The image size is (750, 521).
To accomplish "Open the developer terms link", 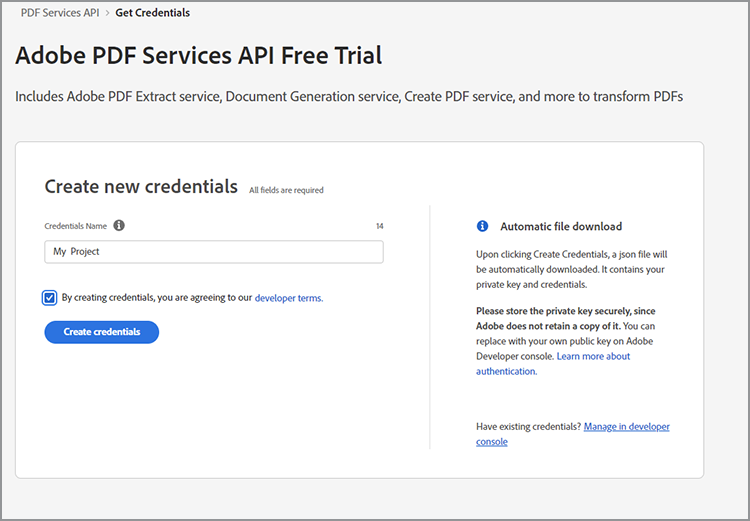I will point(289,298).
